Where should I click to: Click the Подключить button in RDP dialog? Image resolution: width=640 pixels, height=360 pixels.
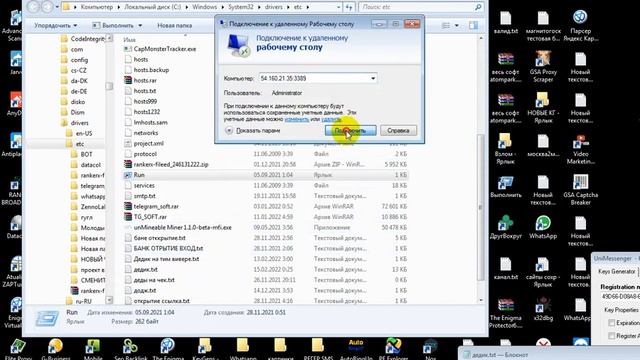click(x=351, y=131)
